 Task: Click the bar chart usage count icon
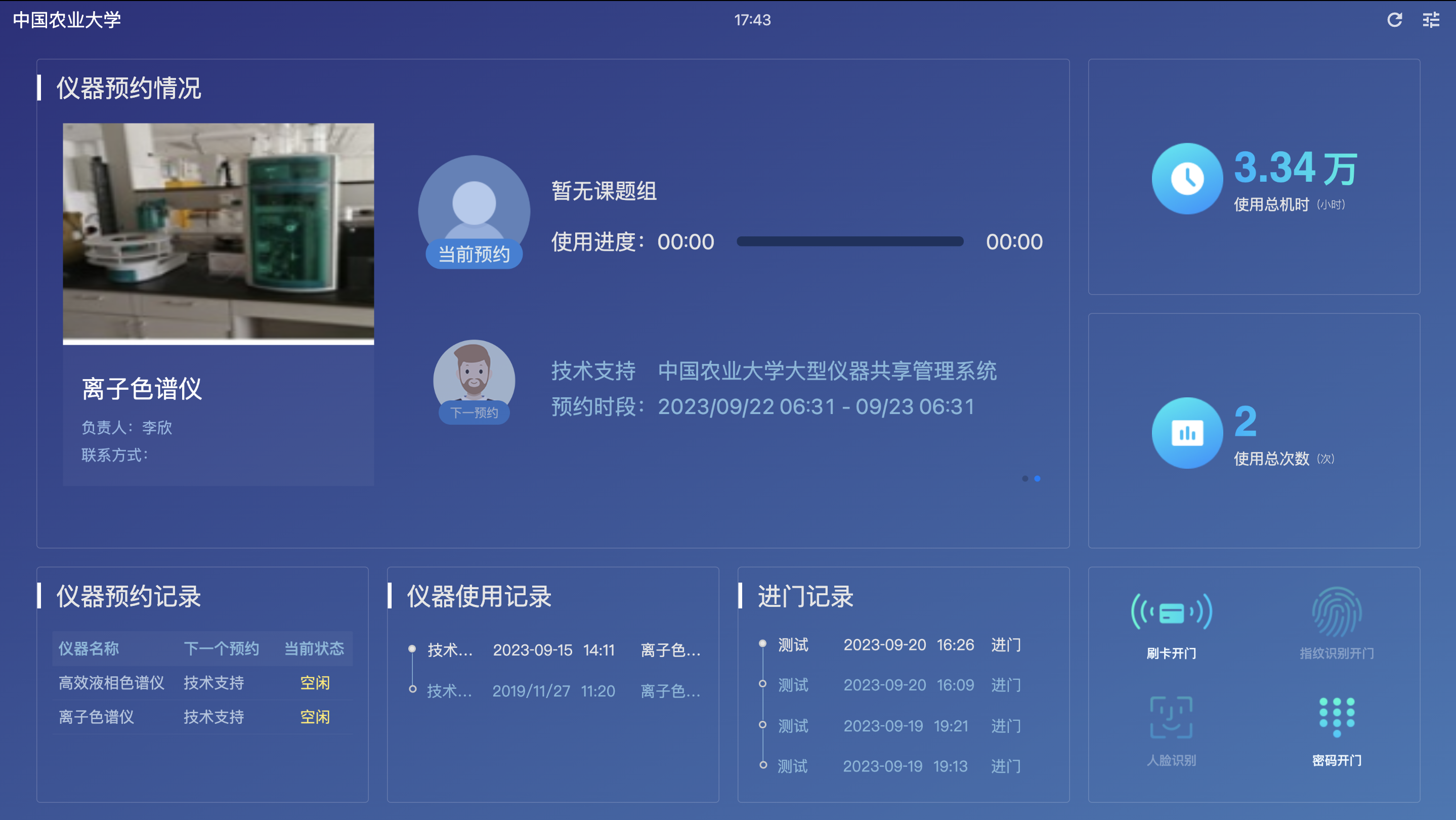[1187, 433]
